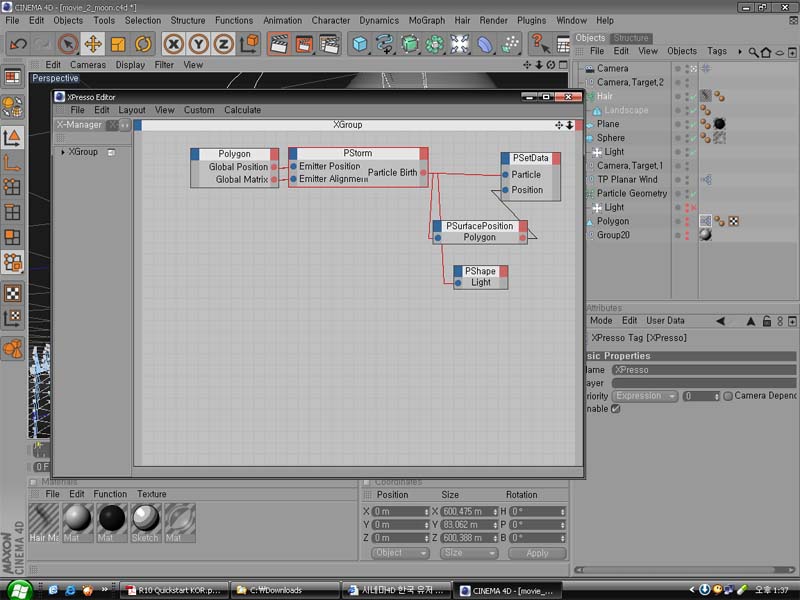
Task: Switch to the Structure tab
Action: click(x=631, y=38)
